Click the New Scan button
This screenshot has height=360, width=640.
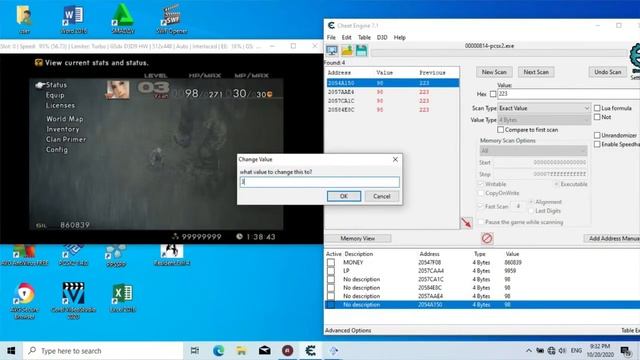[x=494, y=72]
